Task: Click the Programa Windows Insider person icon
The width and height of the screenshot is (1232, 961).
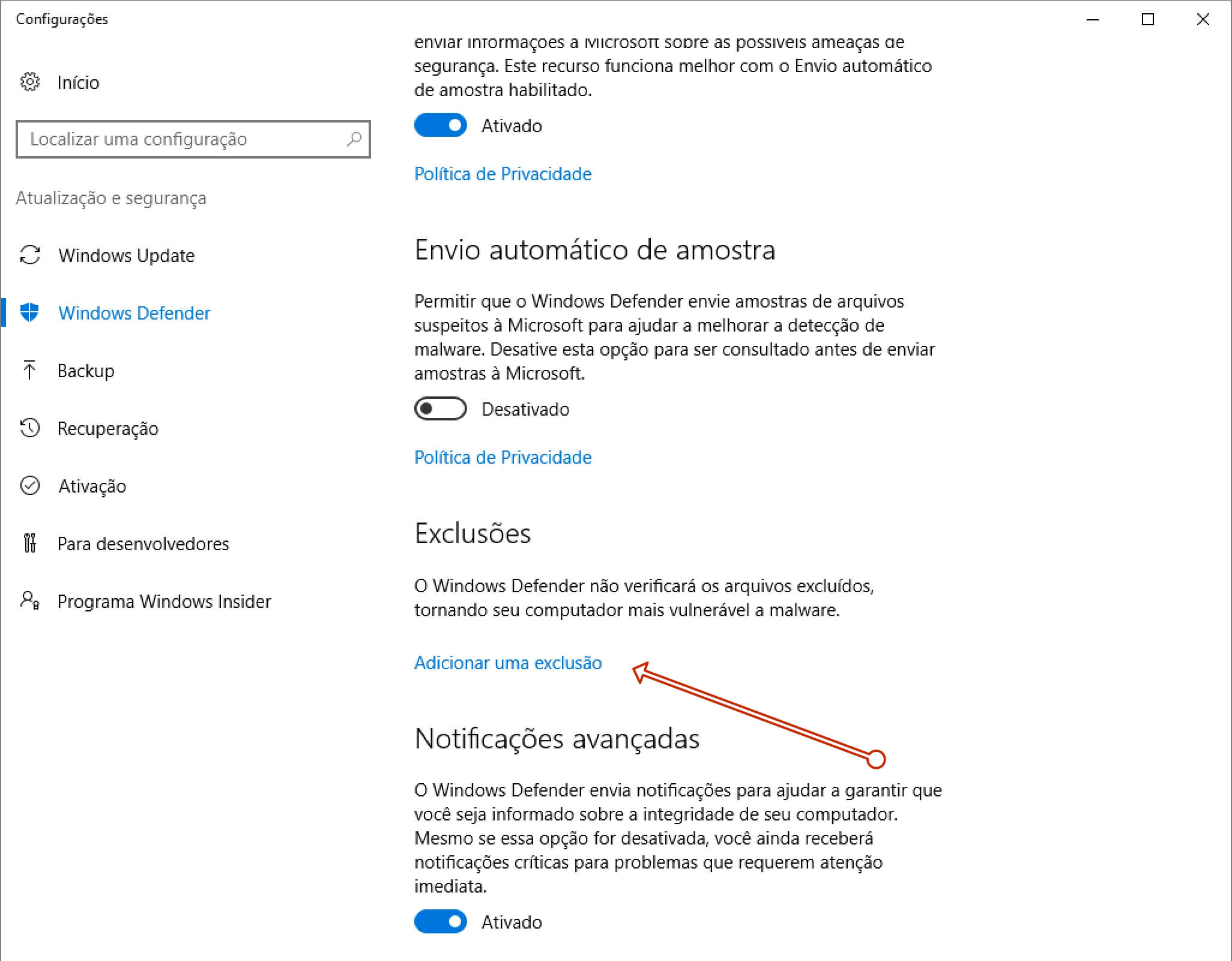Action: [29, 601]
